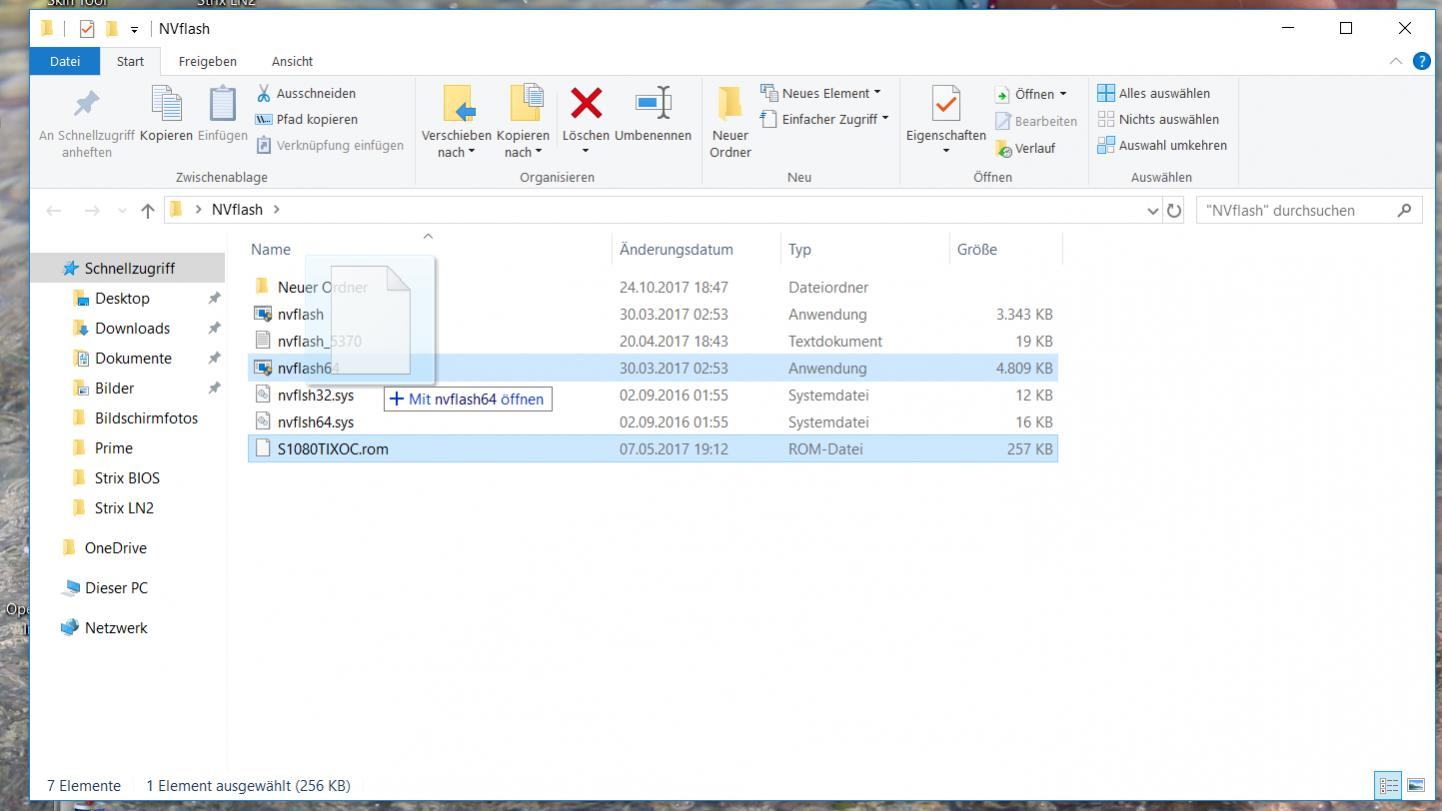This screenshot has height=811, width=1442.
Task: Click quick access properties checkmark icon
Action: (x=86, y=29)
